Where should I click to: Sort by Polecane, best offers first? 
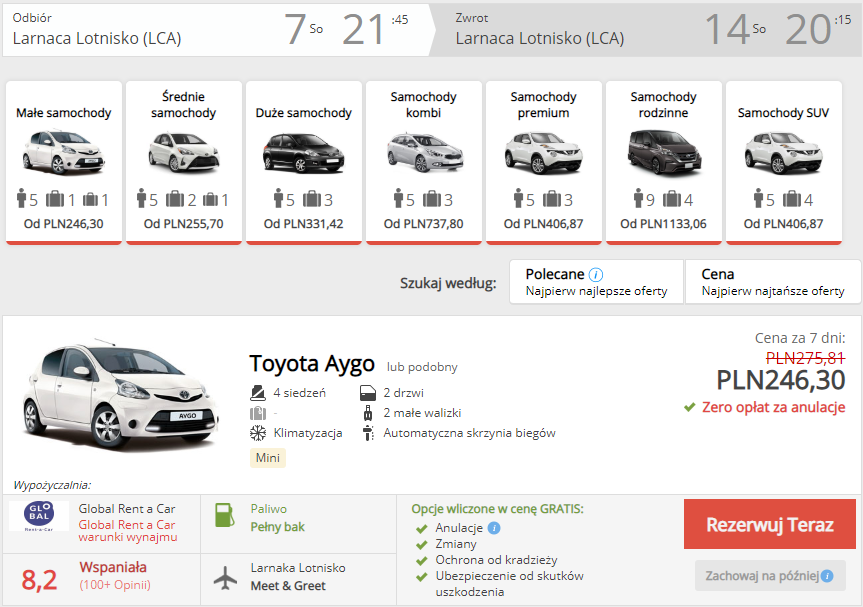pos(597,282)
